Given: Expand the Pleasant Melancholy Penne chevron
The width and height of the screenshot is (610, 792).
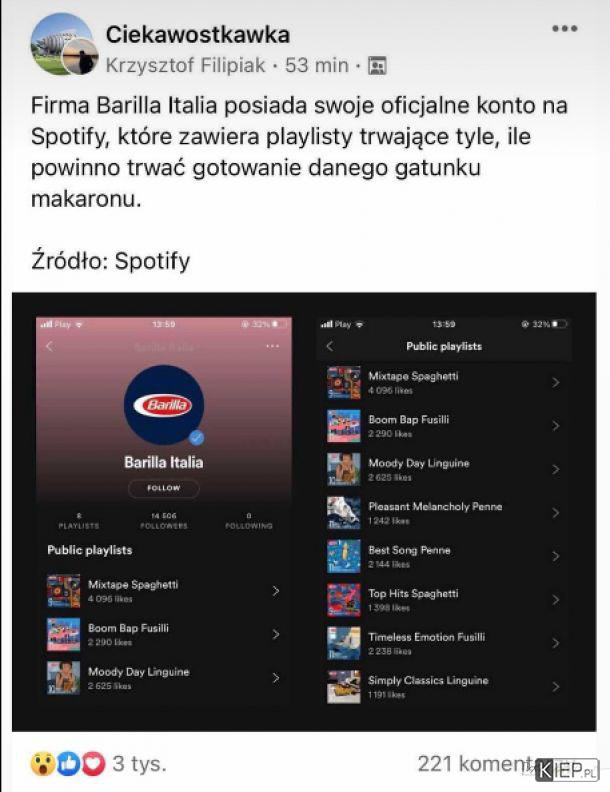Looking at the screenshot, I should tap(555, 513).
